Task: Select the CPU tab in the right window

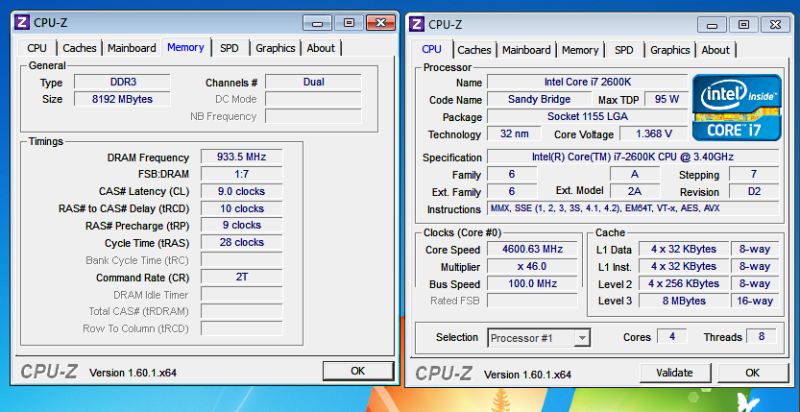Action: tap(432, 49)
